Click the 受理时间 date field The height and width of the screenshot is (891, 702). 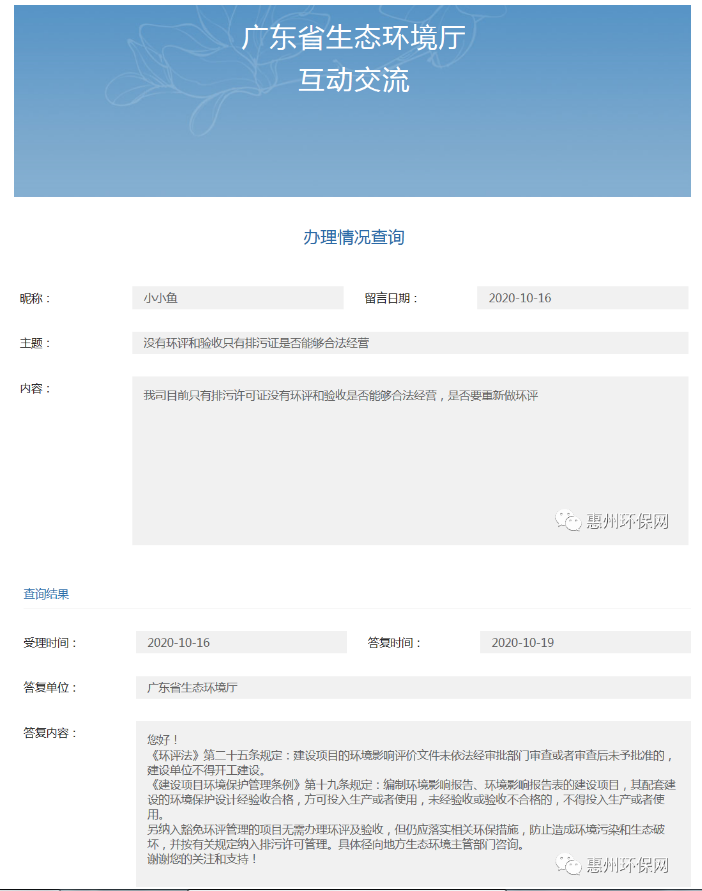[x=240, y=642]
